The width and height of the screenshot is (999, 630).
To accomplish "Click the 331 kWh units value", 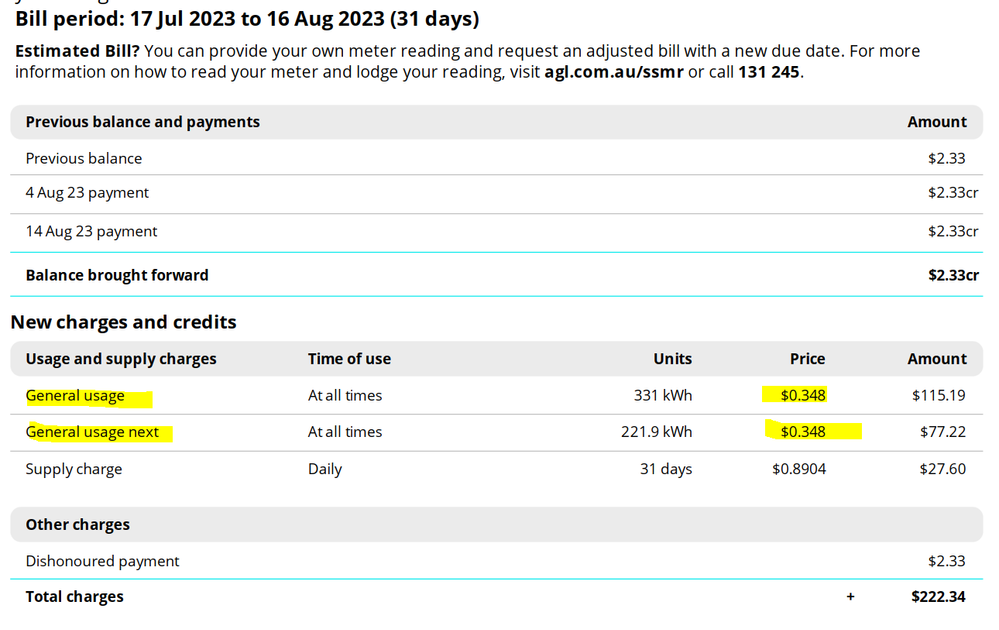I will tap(662, 395).
